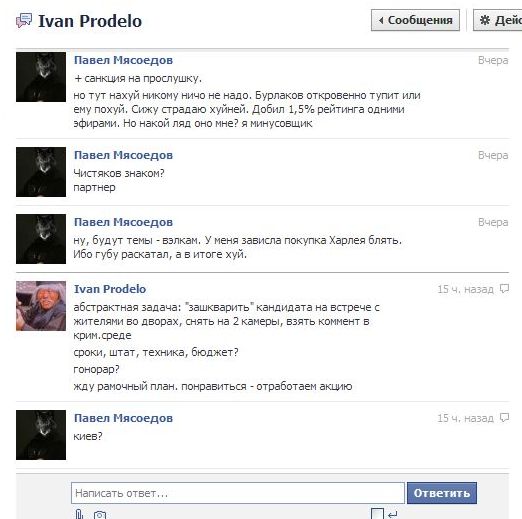This screenshot has width=522, height=519.
Task: Click the conversation icon beside Ivan Prodelo title
Action: 24,20
